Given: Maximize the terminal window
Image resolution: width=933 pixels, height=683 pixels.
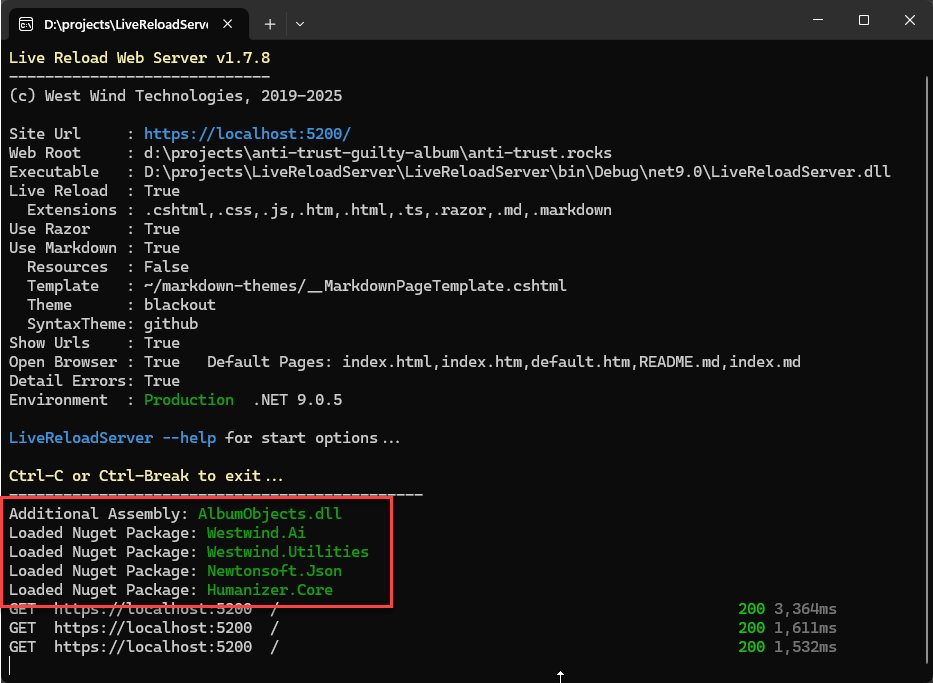Looking at the screenshot, I should point(864,20).
